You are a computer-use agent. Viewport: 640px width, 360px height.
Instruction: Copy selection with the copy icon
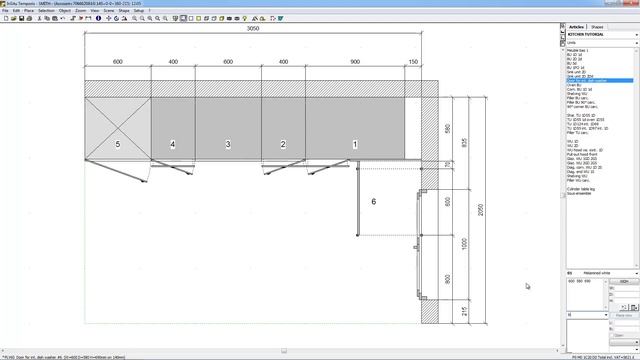click(47, 18)
